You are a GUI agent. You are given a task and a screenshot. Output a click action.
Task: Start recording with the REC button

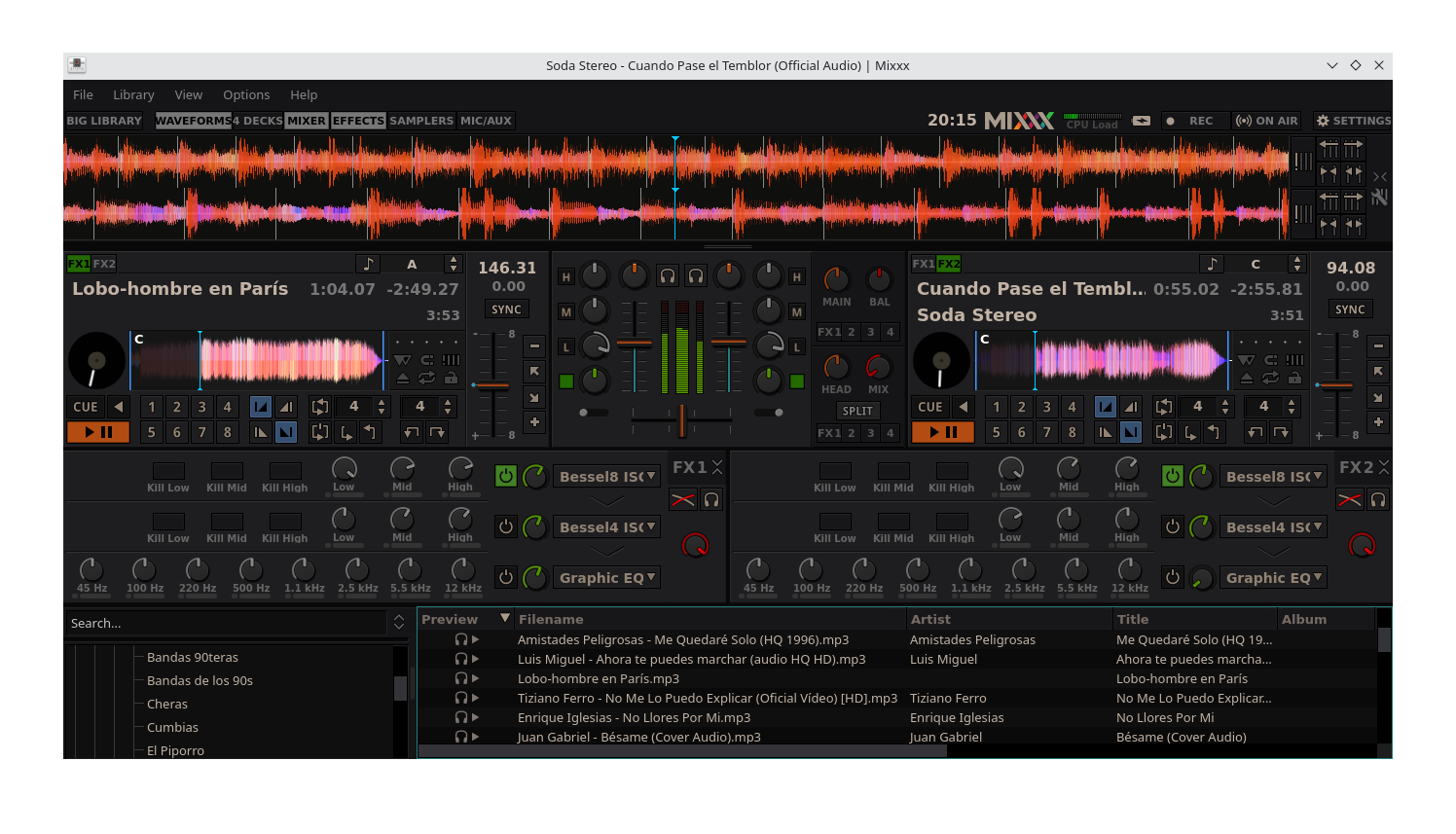pyautogui.click(x=1193, y=121)
